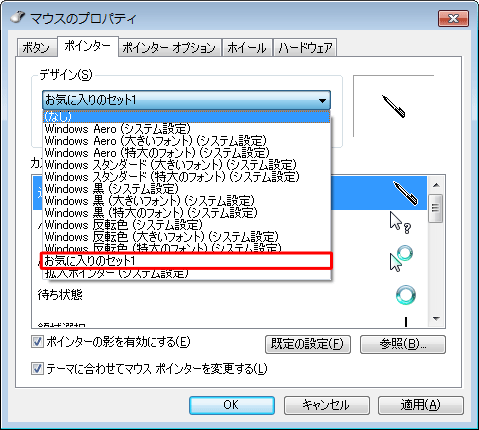Select the 待ち状態 busy ring cursor icon
Viewport: 479px width, 430px height.
click(x=406, y=295)
